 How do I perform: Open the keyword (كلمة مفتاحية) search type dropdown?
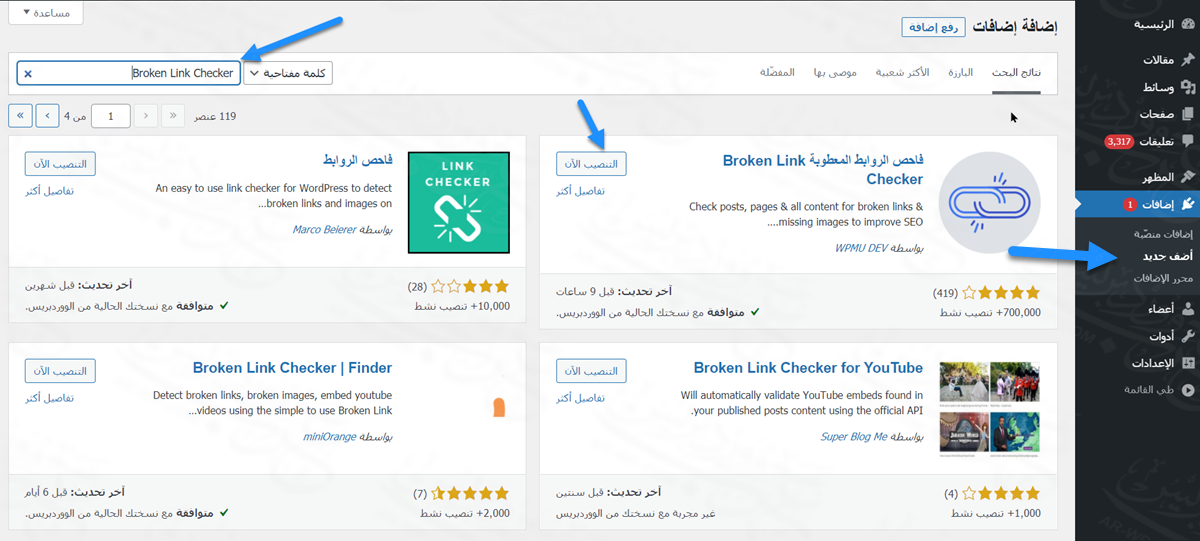pos(288,73)
